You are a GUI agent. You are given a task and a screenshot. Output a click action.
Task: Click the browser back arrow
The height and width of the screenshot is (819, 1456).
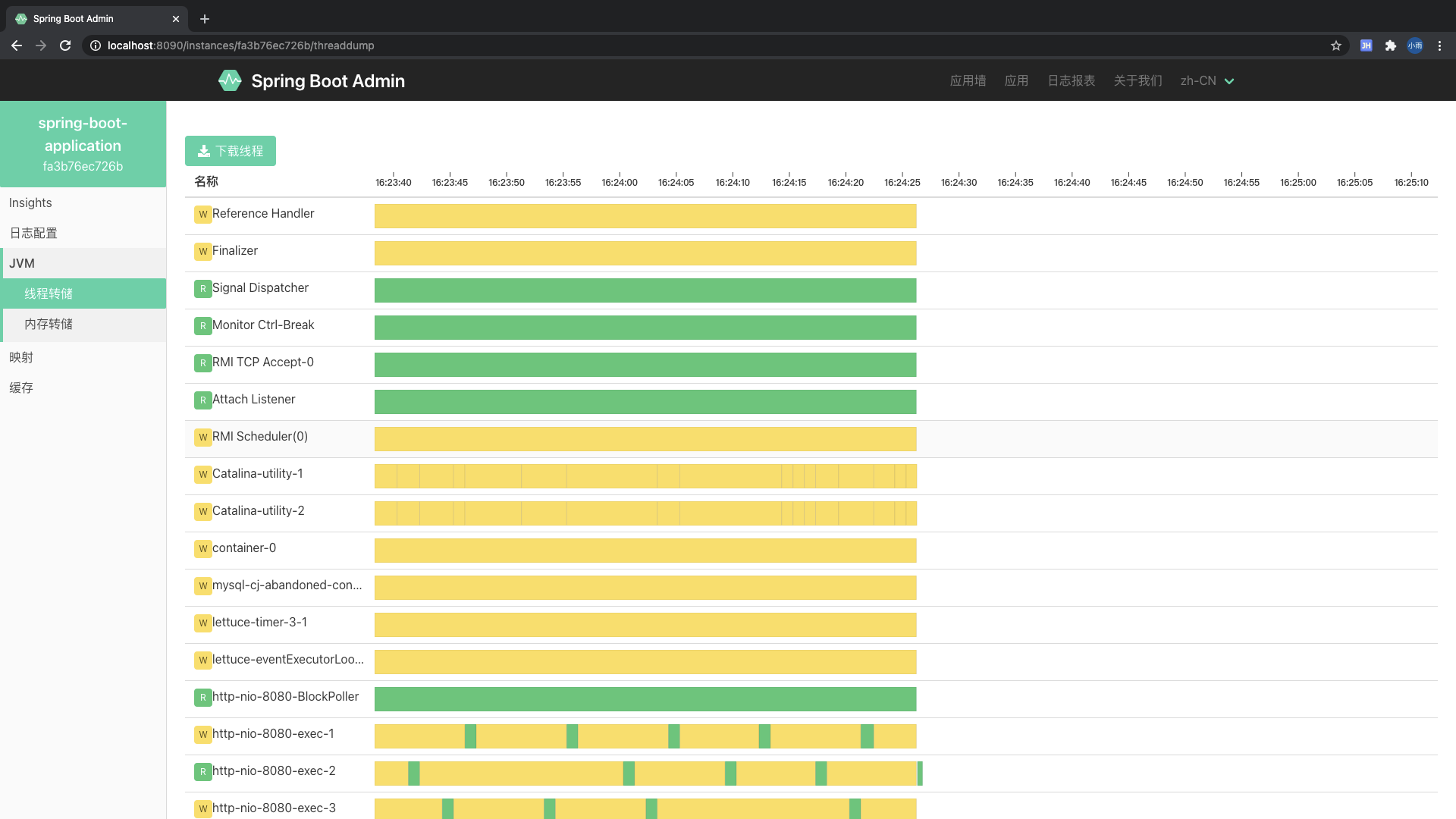pyautogui.click(x=17, y=45)
